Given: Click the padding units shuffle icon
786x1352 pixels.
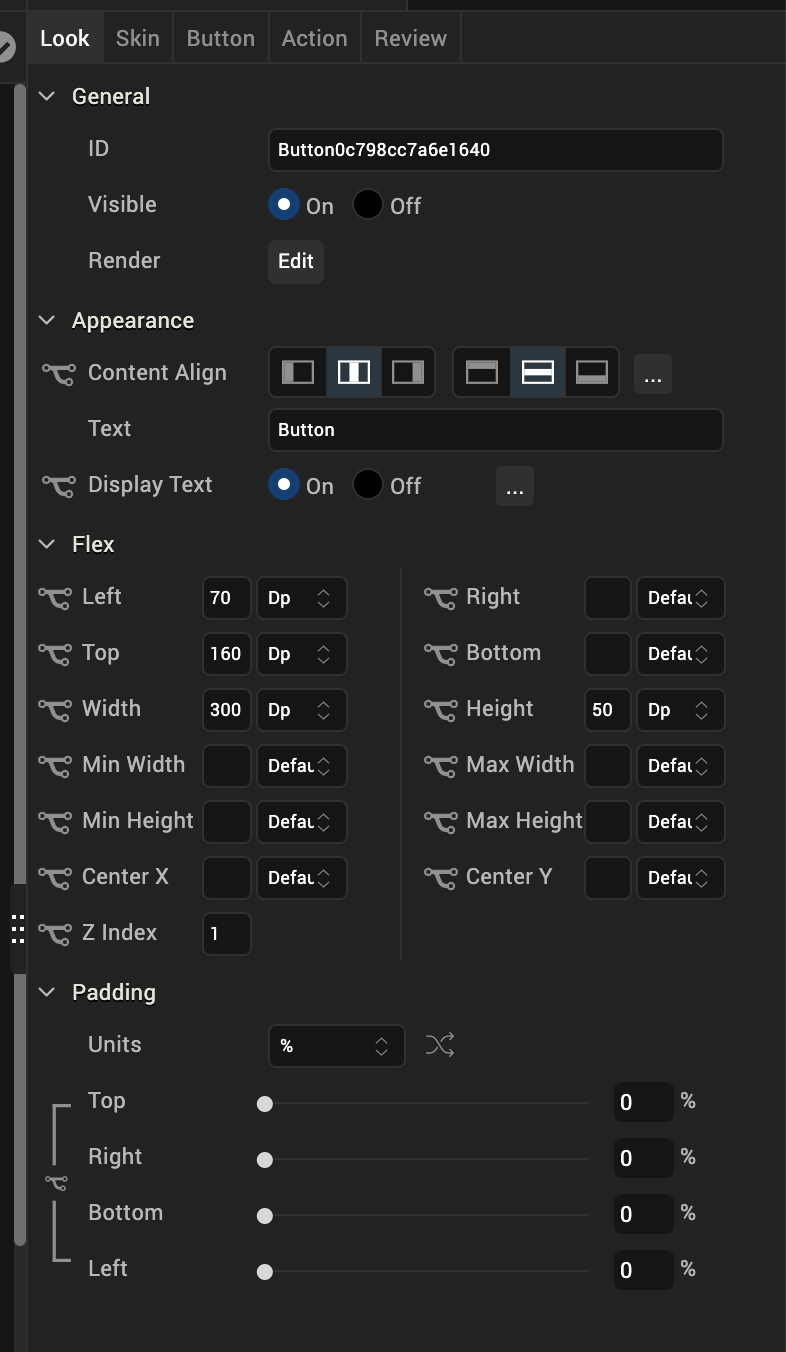Looking at the screenshot, I should [x=440, y=1046].
